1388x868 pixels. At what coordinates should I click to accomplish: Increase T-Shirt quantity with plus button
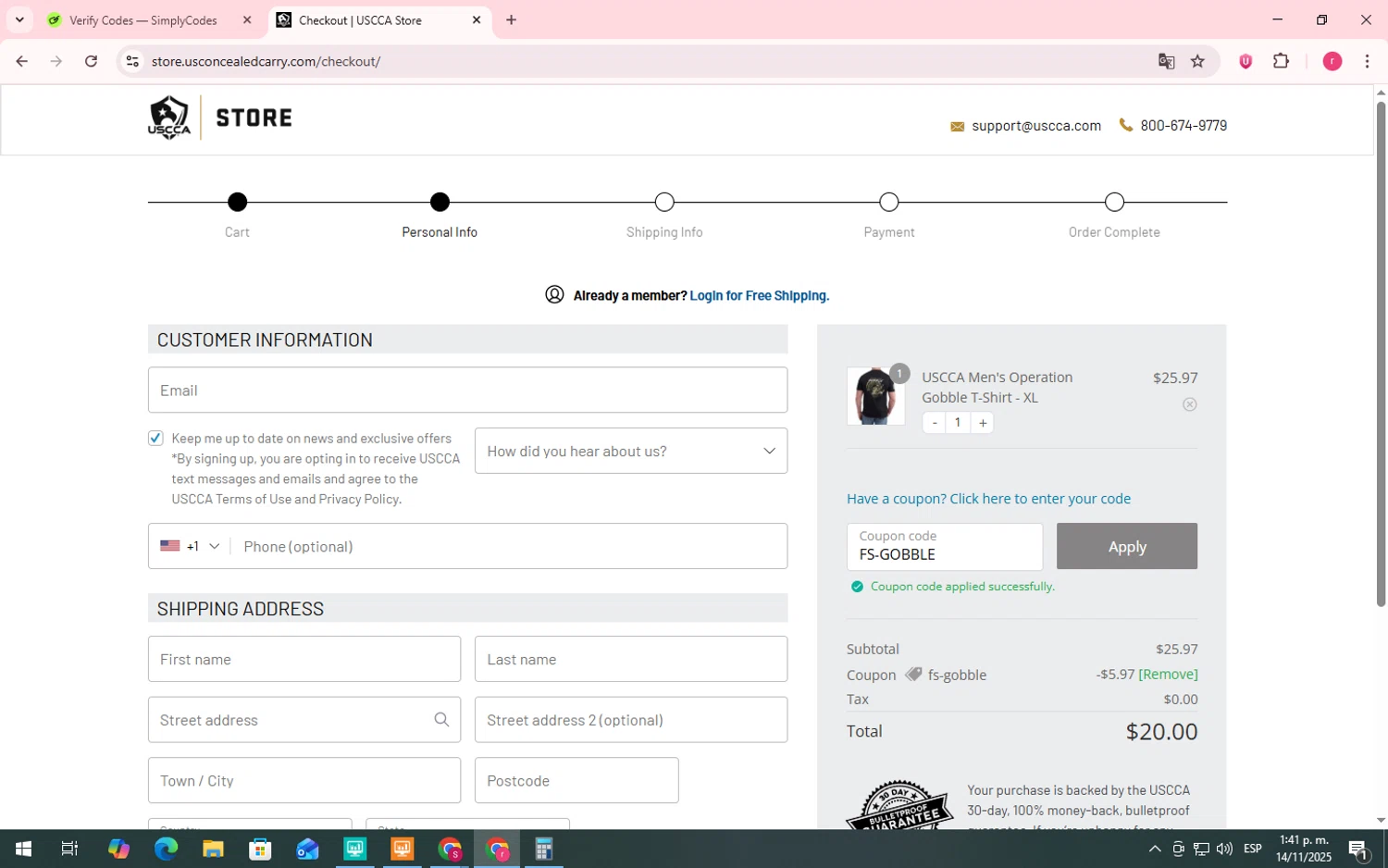point(983,423)
